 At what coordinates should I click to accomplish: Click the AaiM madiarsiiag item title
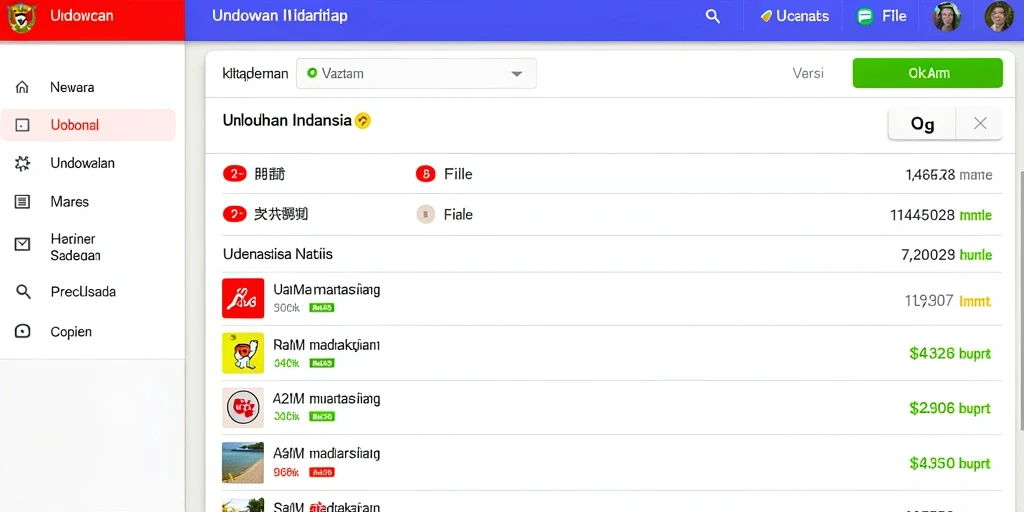click(327, 453)
